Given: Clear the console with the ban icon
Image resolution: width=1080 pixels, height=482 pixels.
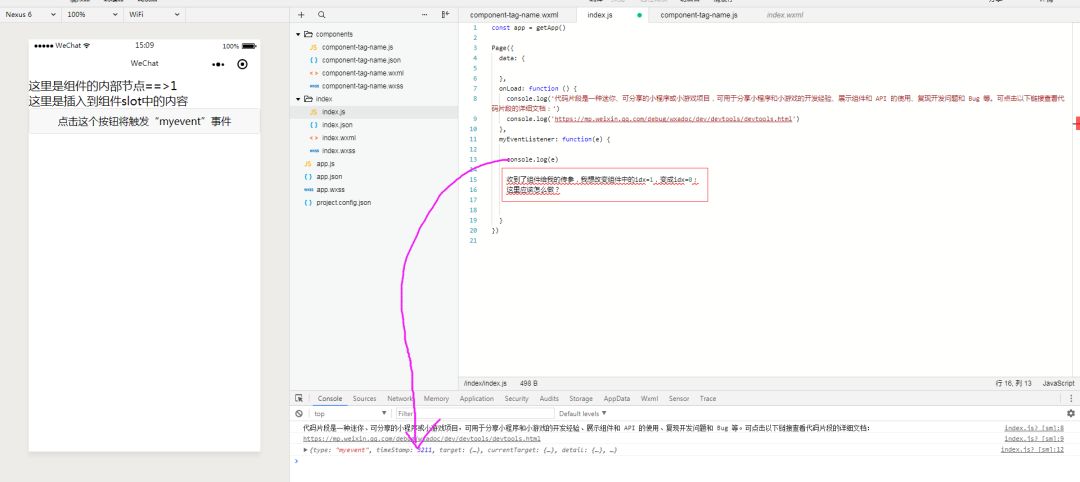Looking at the screenshot, I should (x=299, y=414).
